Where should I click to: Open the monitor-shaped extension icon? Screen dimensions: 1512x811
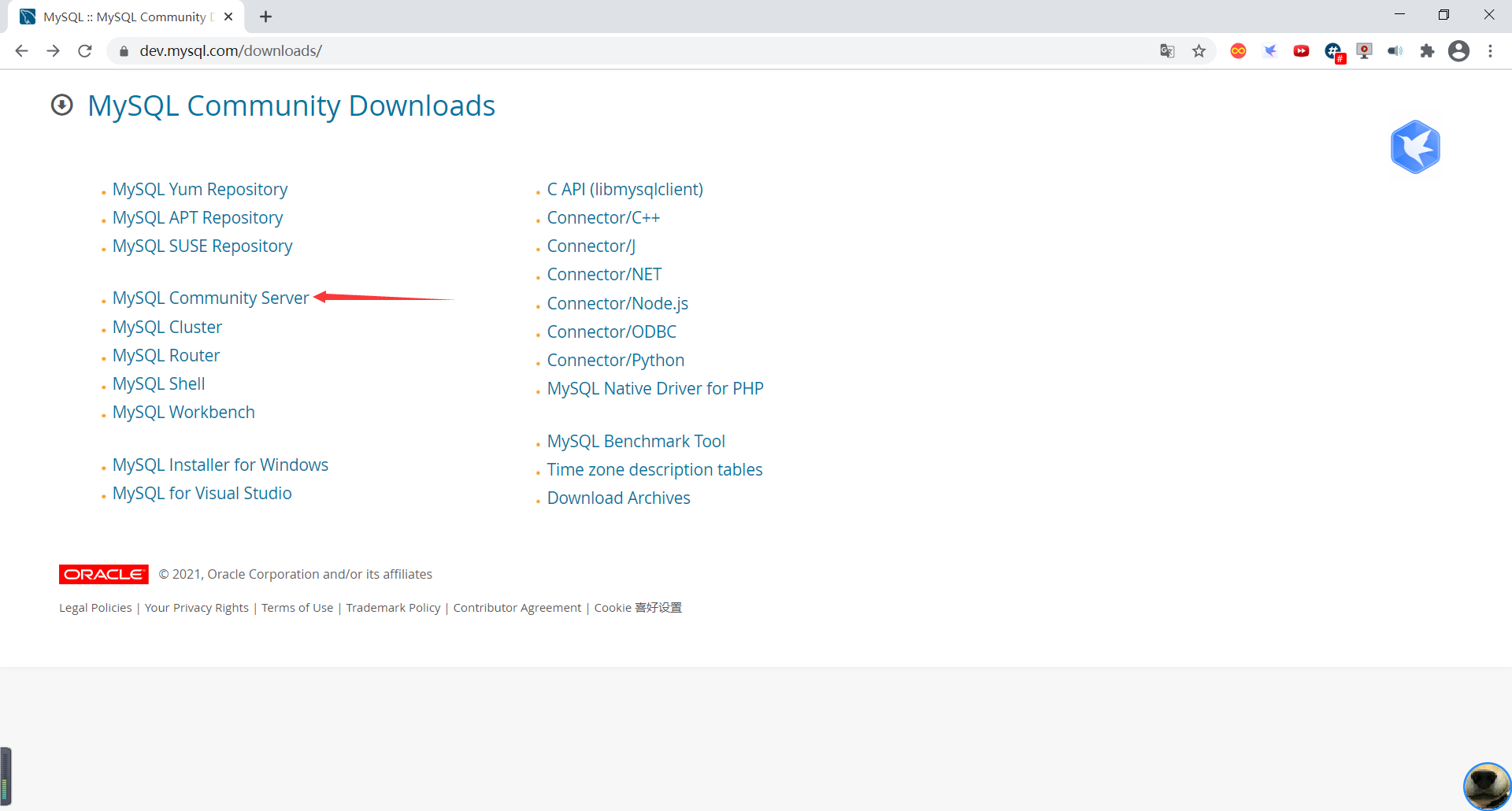click(x=1364, y=51)
